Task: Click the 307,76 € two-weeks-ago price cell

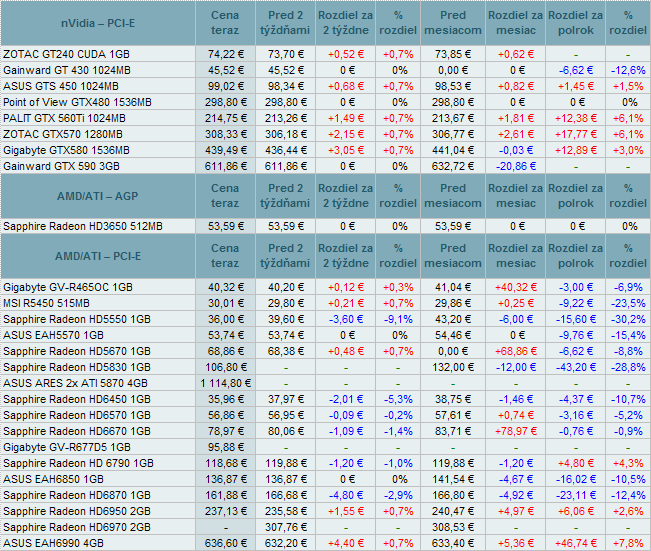Action: pos(285,527)
